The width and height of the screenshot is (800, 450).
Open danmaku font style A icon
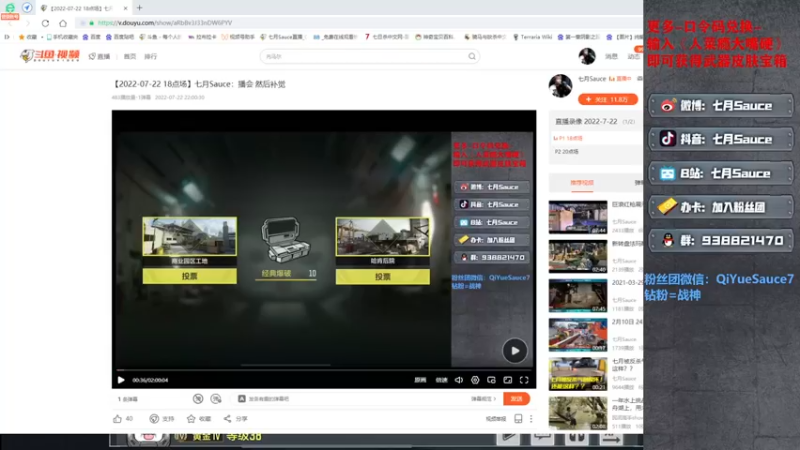click(241, 399)
